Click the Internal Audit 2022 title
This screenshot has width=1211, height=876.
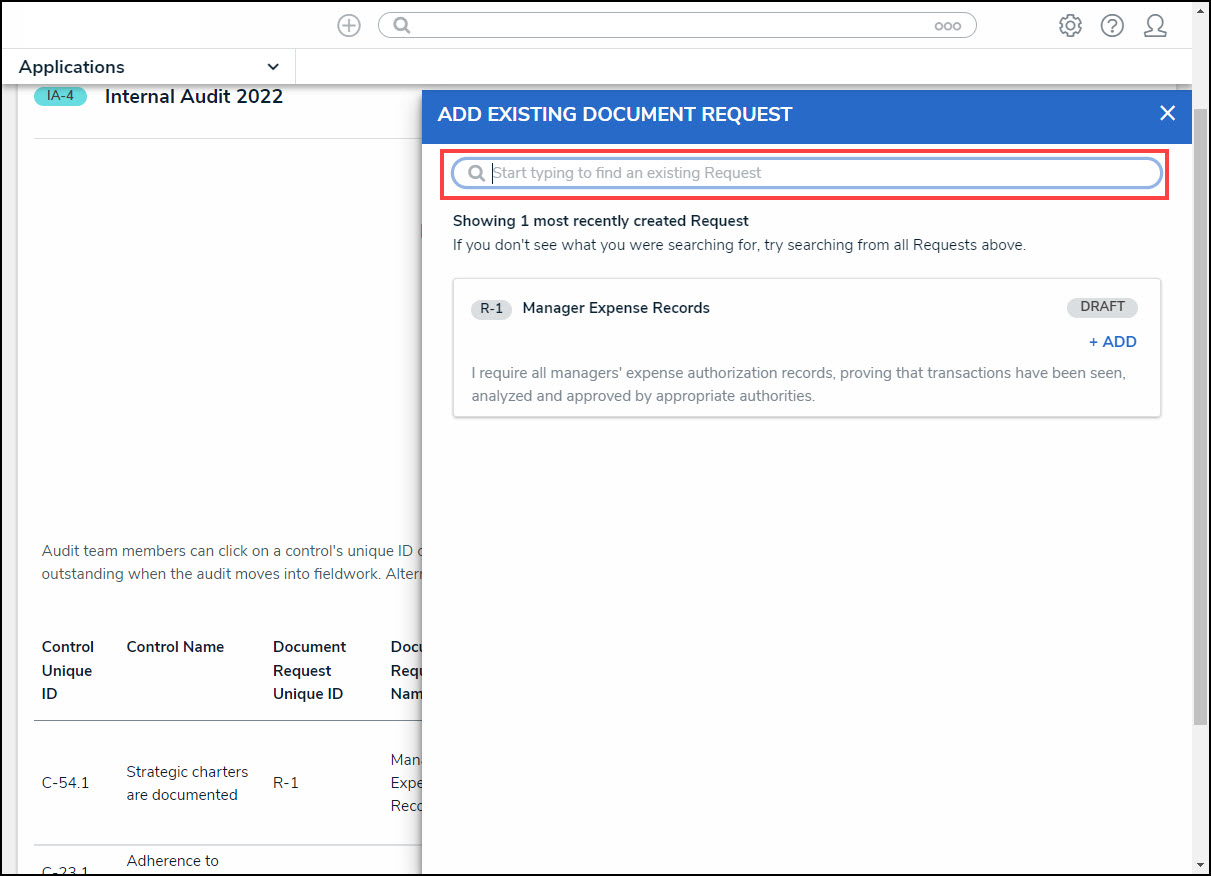(x=194, y=97)
